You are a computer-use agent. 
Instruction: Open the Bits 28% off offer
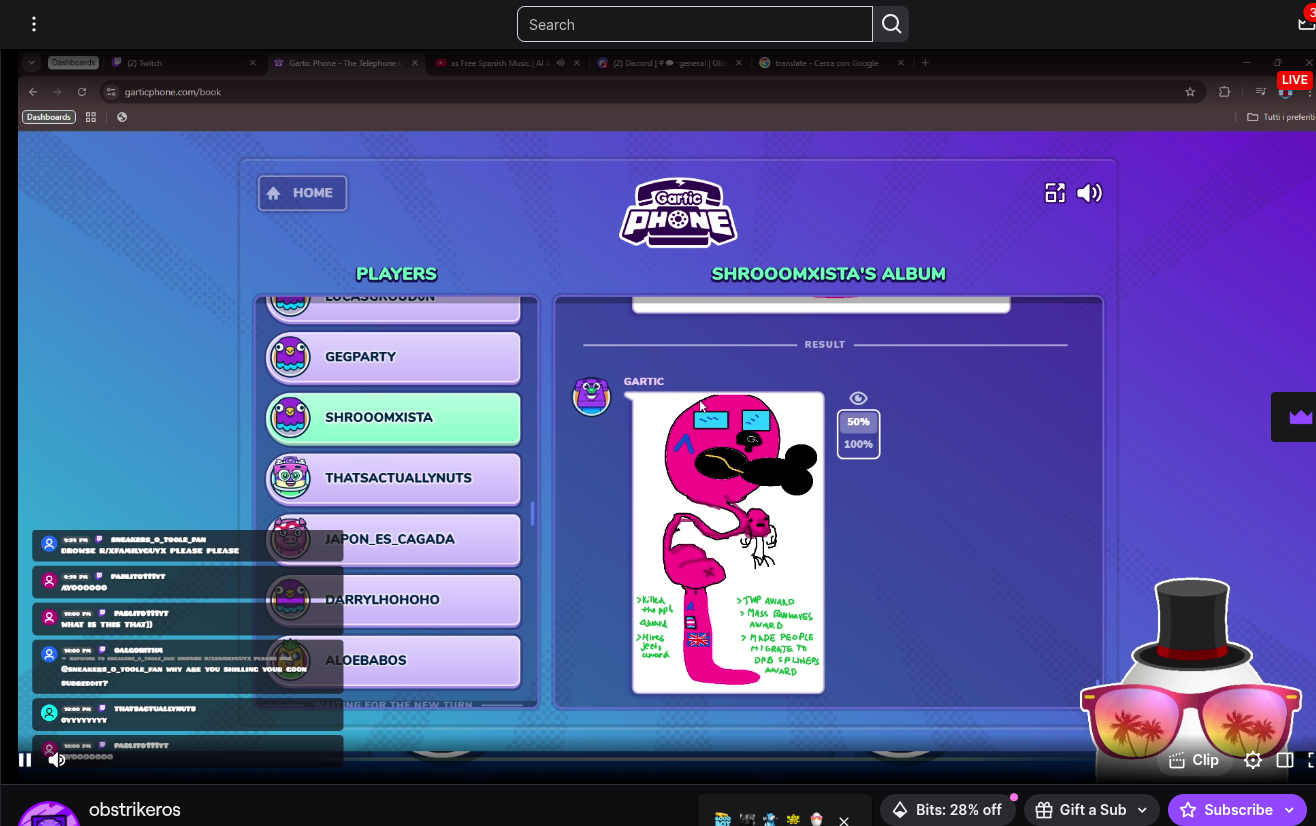(x=947, y=810)
